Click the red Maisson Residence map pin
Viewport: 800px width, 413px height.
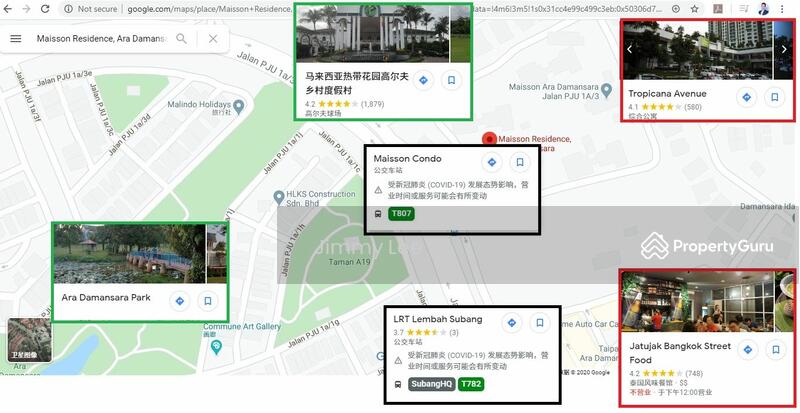click(x=489, y=139)
